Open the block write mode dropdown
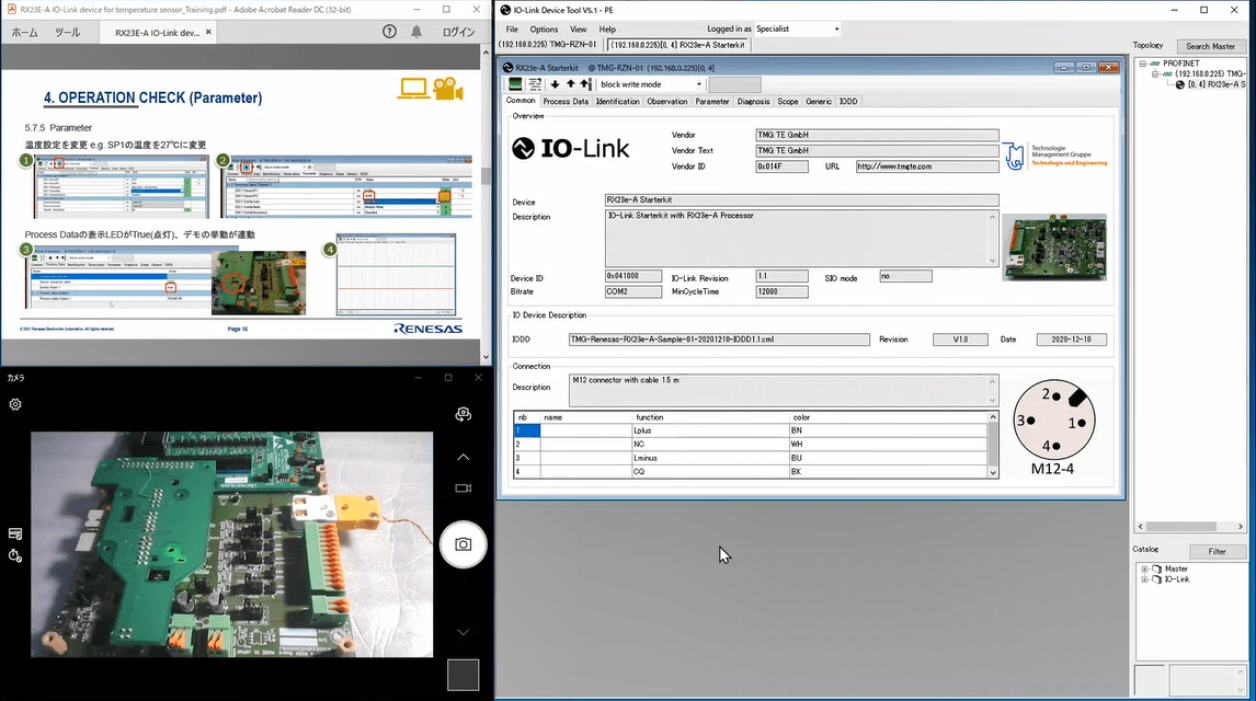Image resolution: width=1256 pixels, height=701 pixels. pos(699,85)
